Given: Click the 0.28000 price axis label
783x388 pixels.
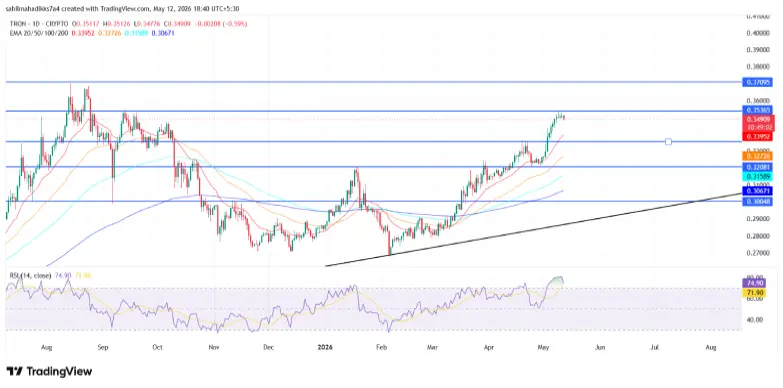Looking at the screenshot, I should pos(757,236).
